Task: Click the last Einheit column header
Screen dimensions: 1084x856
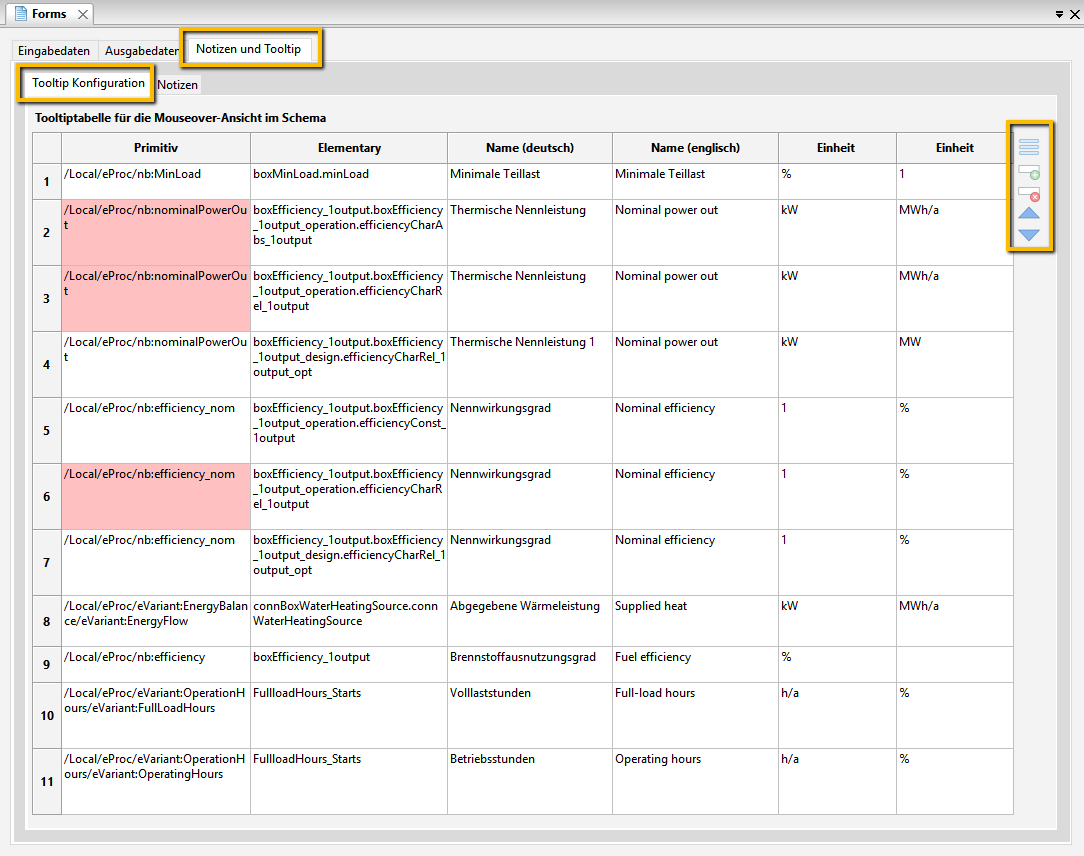Action: point(954,148)
